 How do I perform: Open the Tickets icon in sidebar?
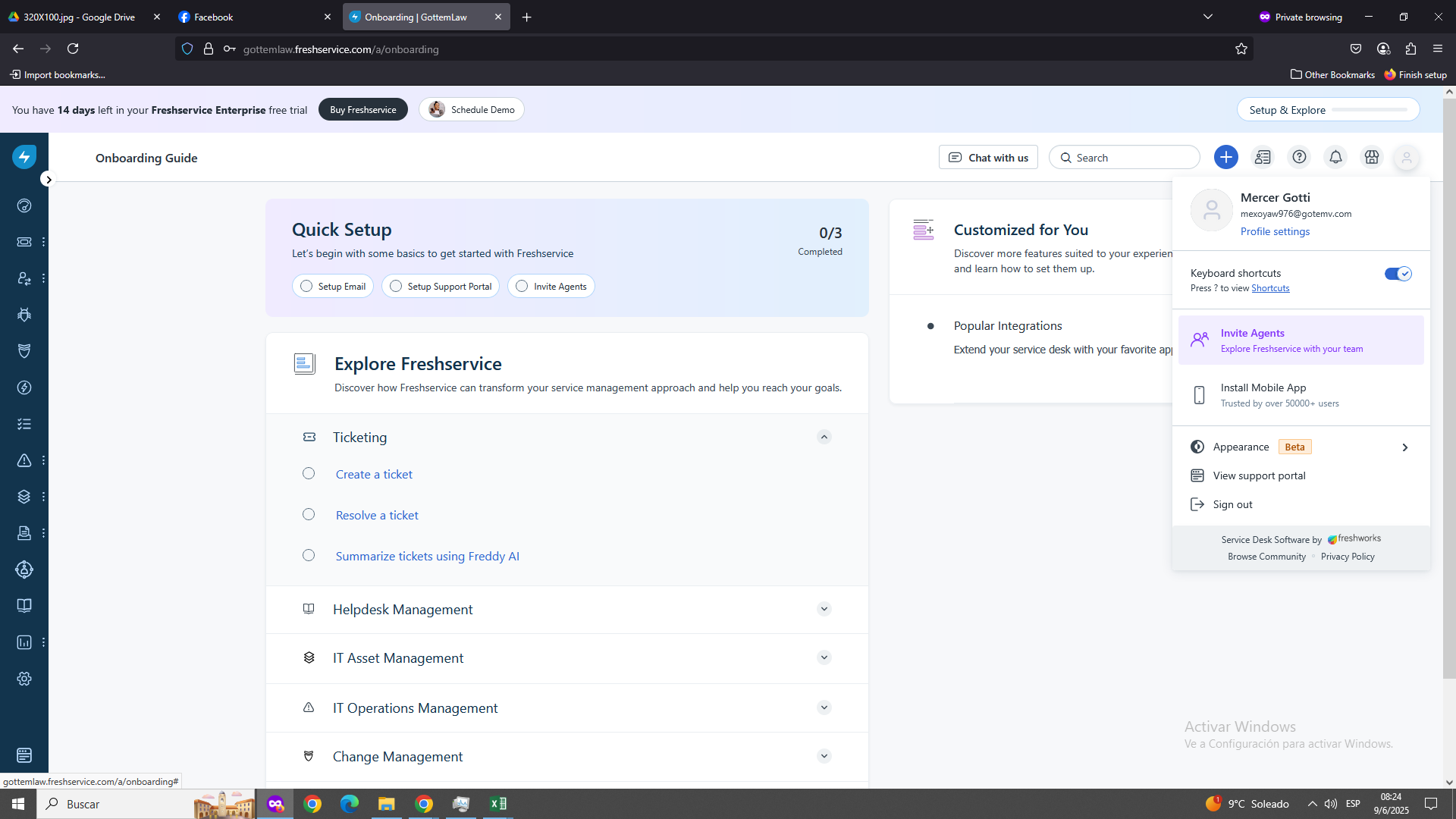[24, 242]
